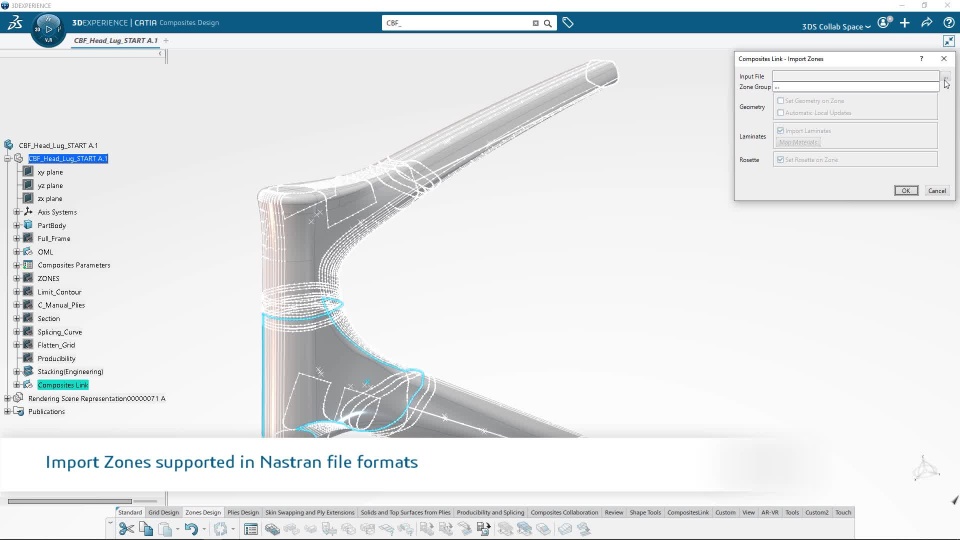Select the C_Manual_Plies tree item
960x540 pixels.
coord(61,305)
